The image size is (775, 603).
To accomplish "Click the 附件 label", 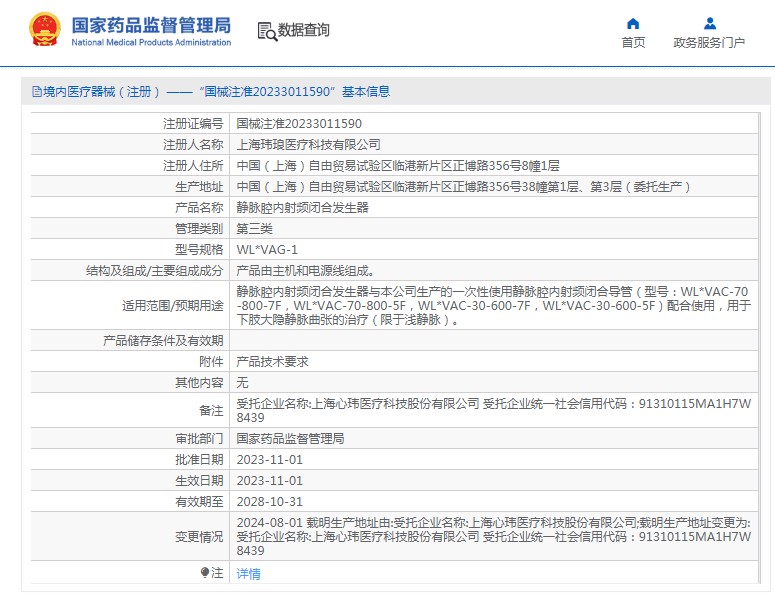I will coord(211,361).
